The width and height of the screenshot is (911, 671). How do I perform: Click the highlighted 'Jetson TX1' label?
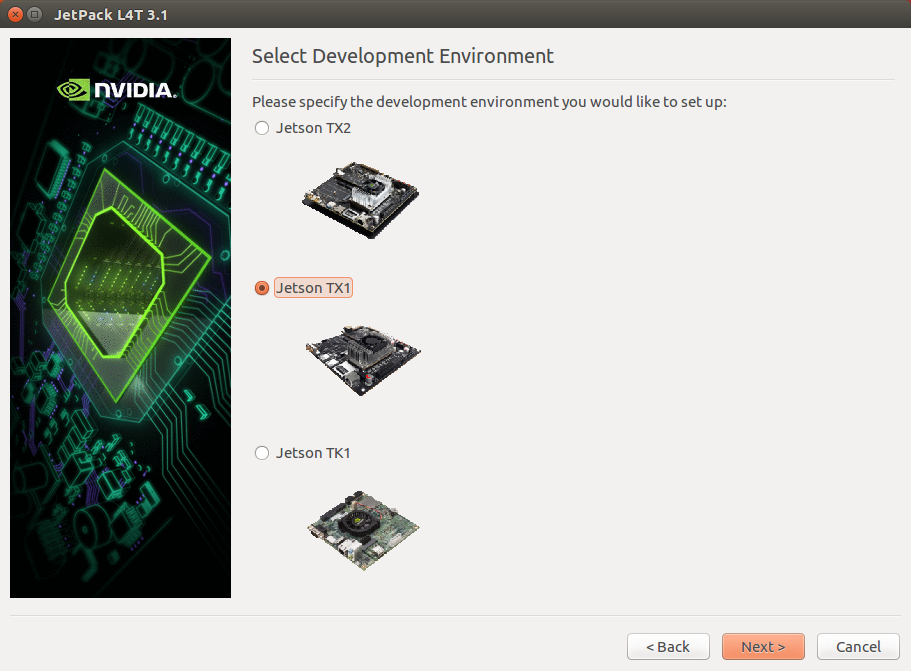point(313,288)
